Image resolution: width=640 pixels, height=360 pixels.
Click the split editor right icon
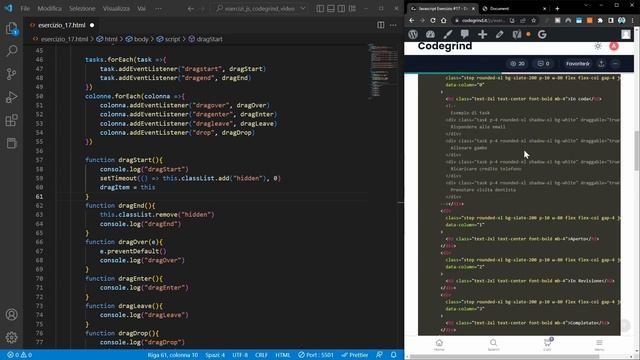pos(380,25)
